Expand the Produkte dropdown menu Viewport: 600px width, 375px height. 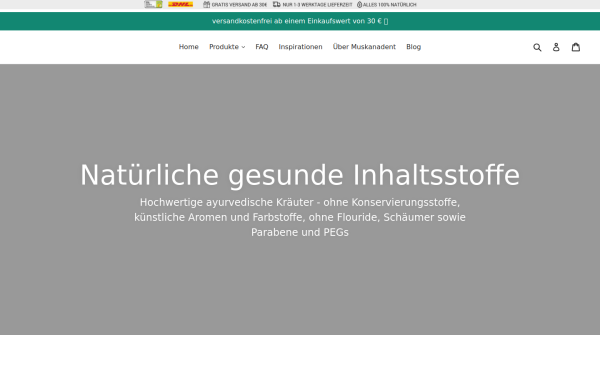click(x=227, y=47)
